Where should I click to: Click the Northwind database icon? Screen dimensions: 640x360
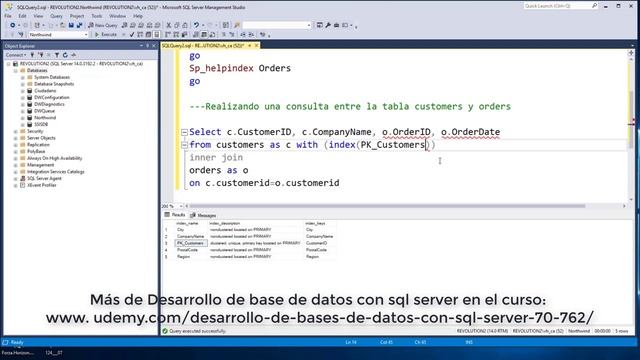29,118
